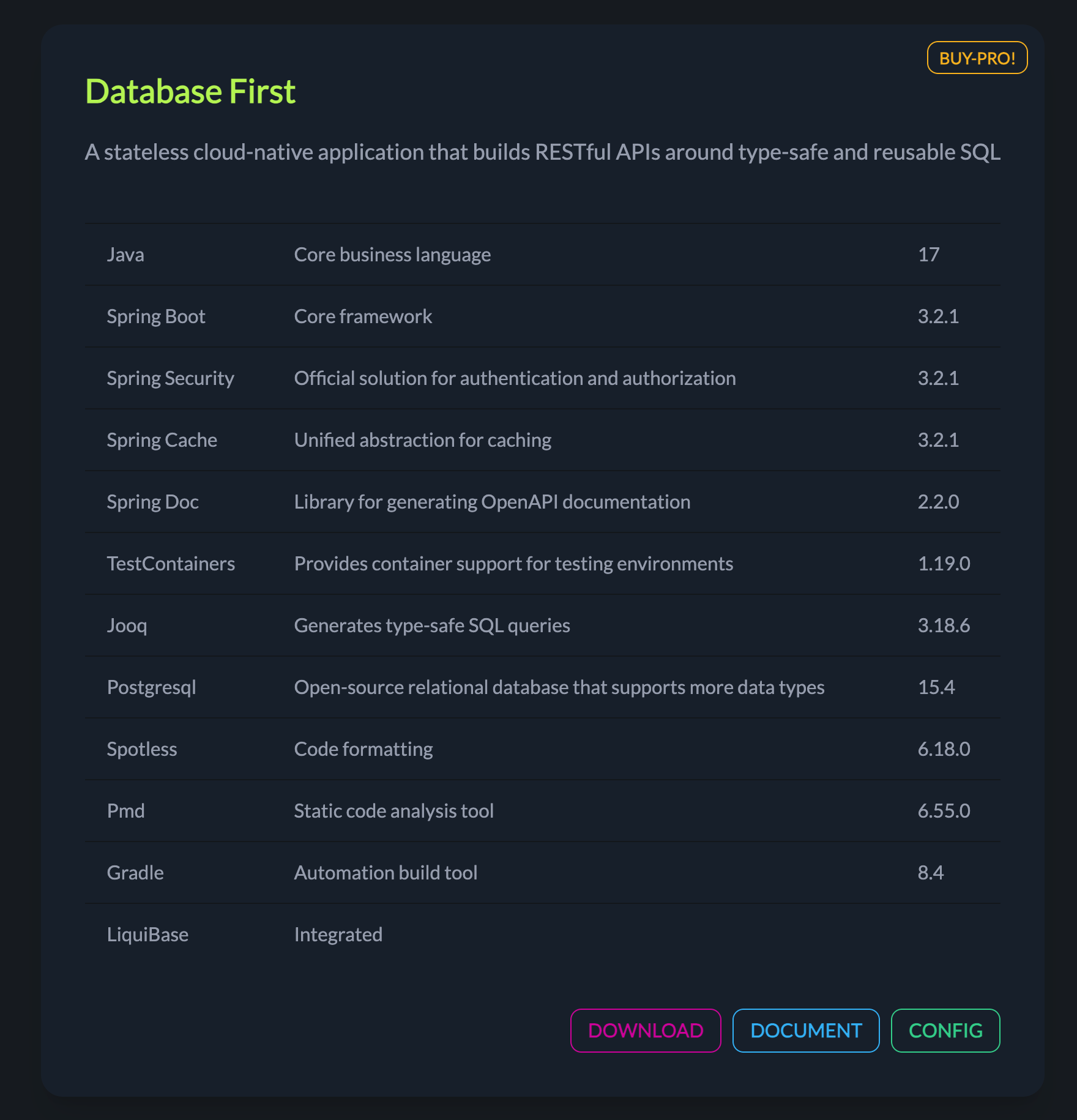
Task: Click the Spring Security row name
Action: [x=170, y=378]
